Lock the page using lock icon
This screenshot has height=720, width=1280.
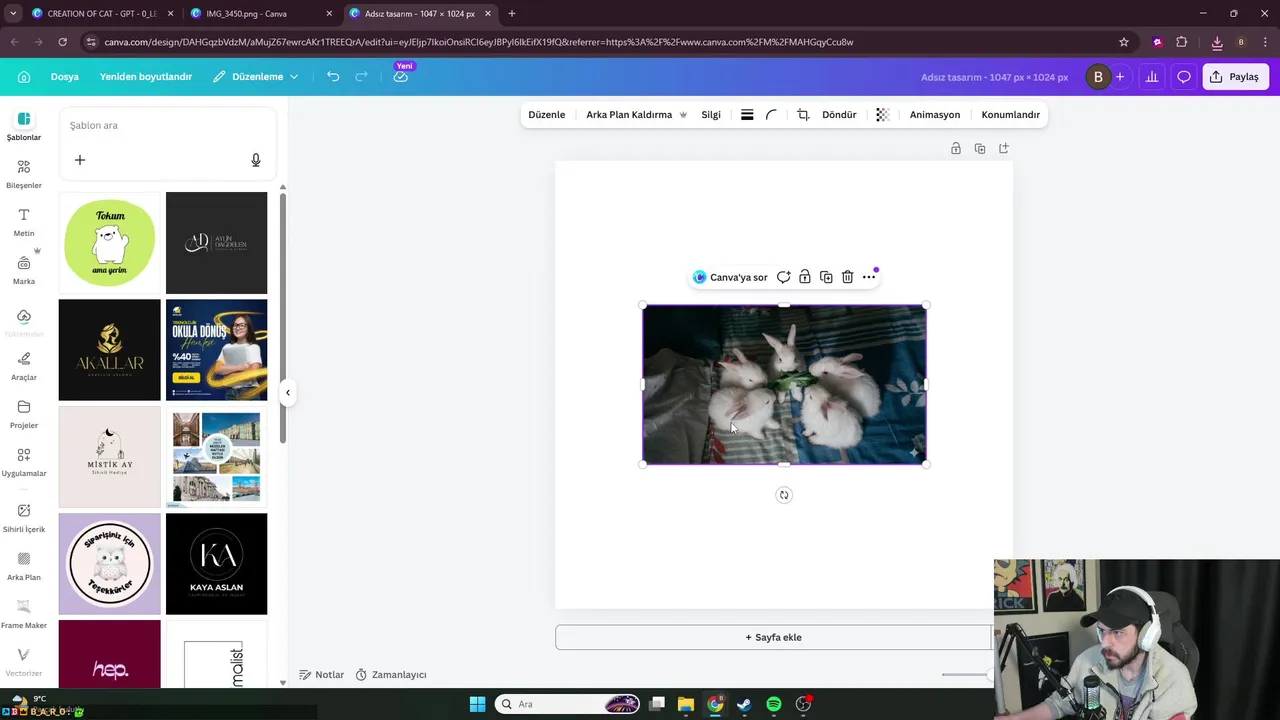(x=956, y=148)
